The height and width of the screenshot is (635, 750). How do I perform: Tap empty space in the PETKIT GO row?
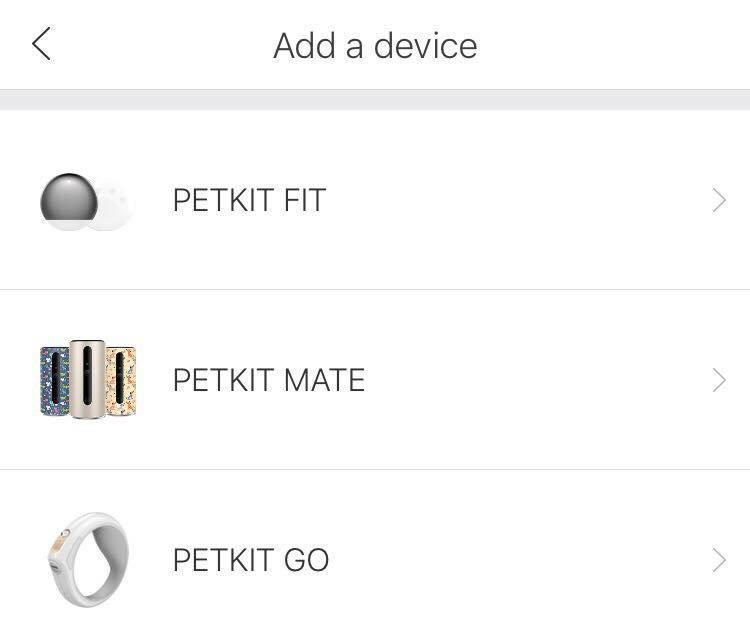click(x=519, y=560)
